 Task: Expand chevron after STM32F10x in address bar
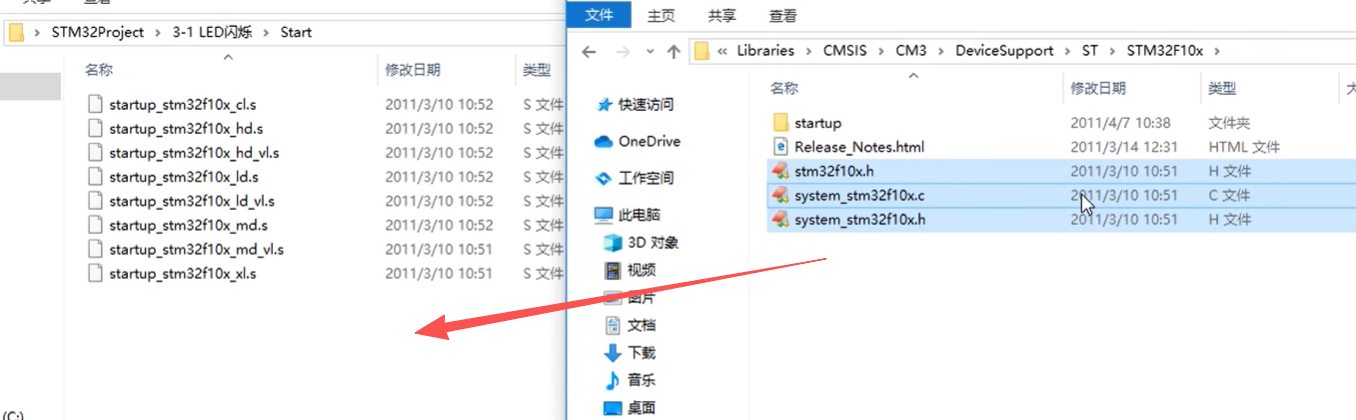pyautogui.click(x=1215, y=50)
